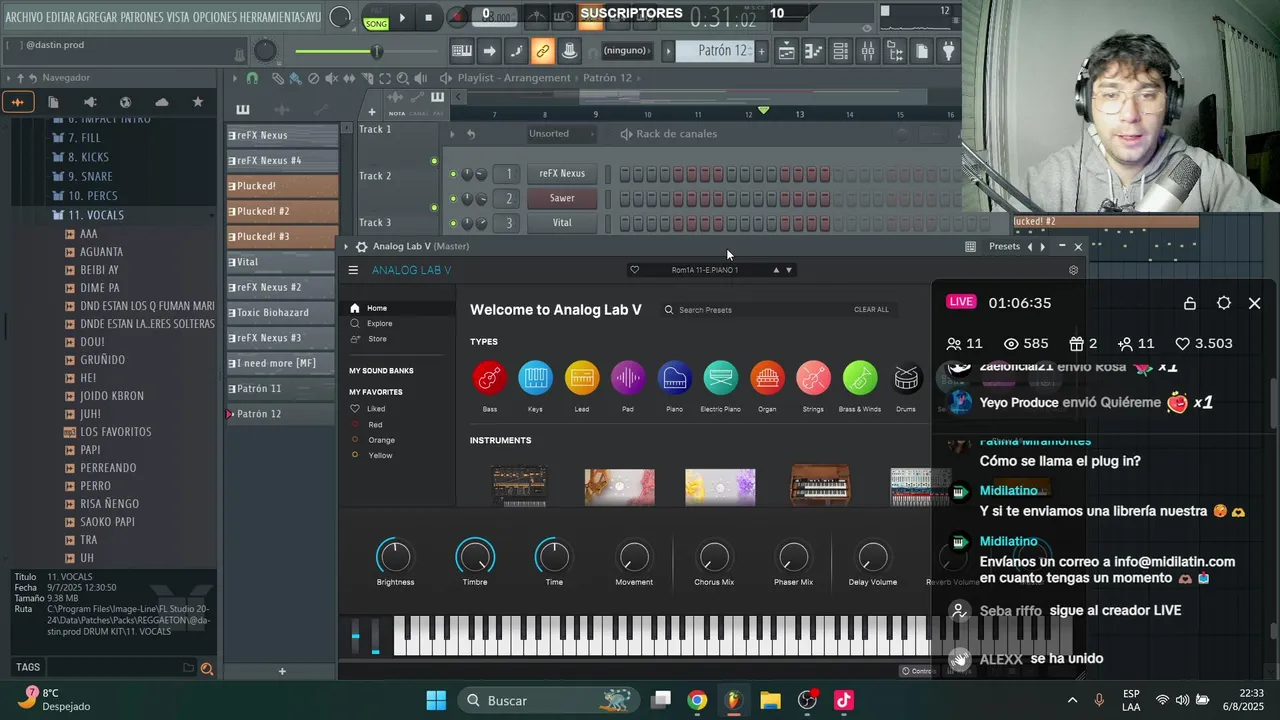Mute the reFX Nexus channel green LED
The height and width of the screenshot is (720, 1280).
point(453,174)
